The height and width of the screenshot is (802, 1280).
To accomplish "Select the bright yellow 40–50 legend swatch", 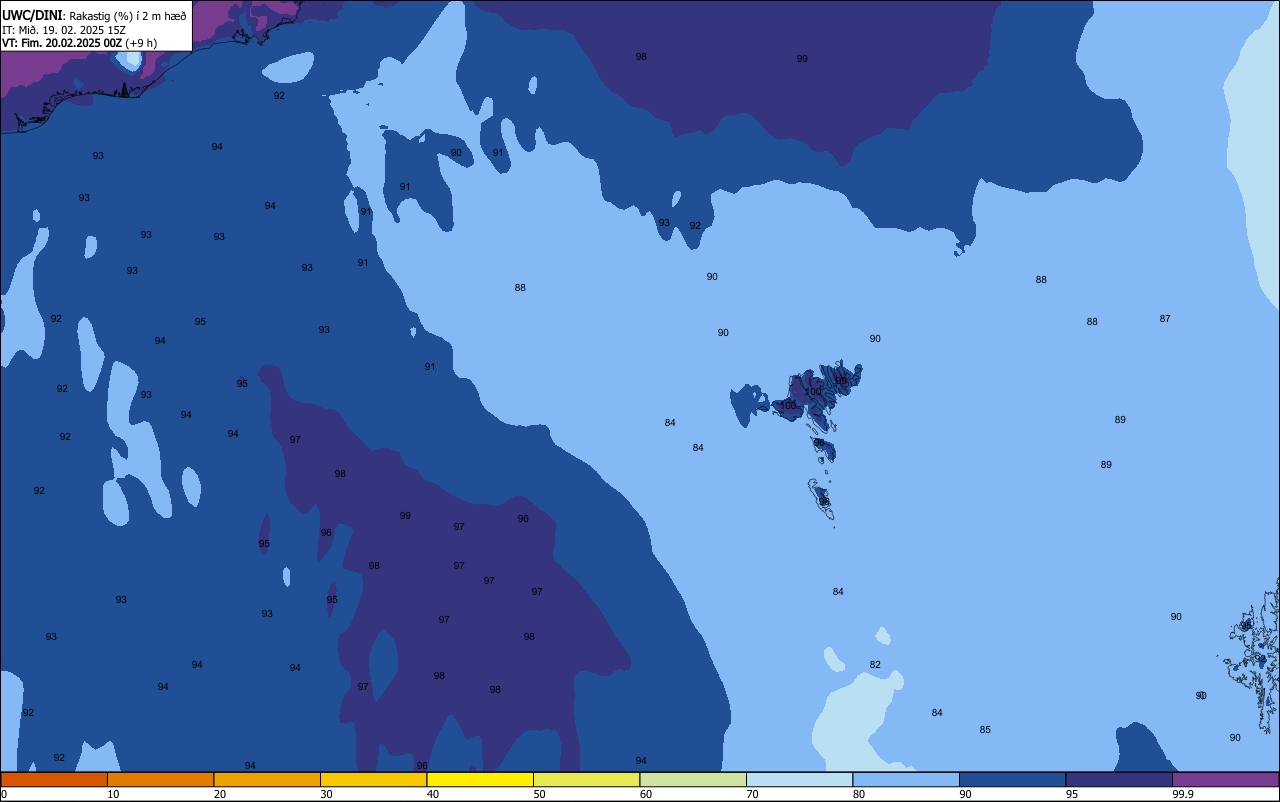I will 480,779.
